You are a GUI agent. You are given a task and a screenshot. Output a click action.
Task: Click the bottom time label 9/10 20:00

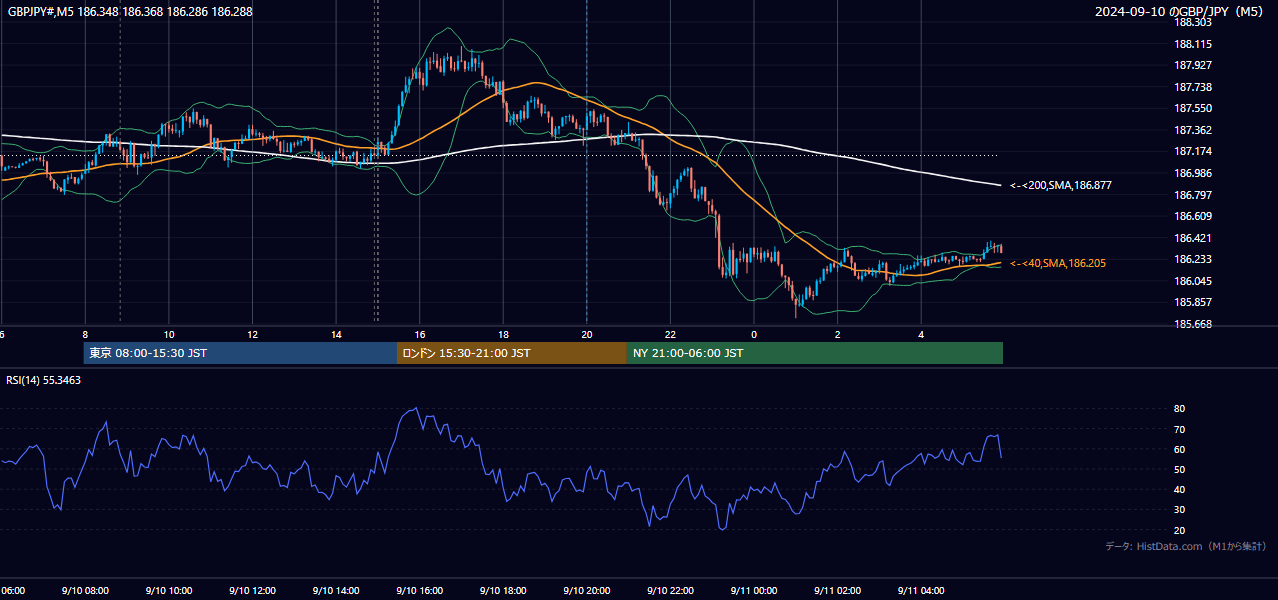point(587,591)
